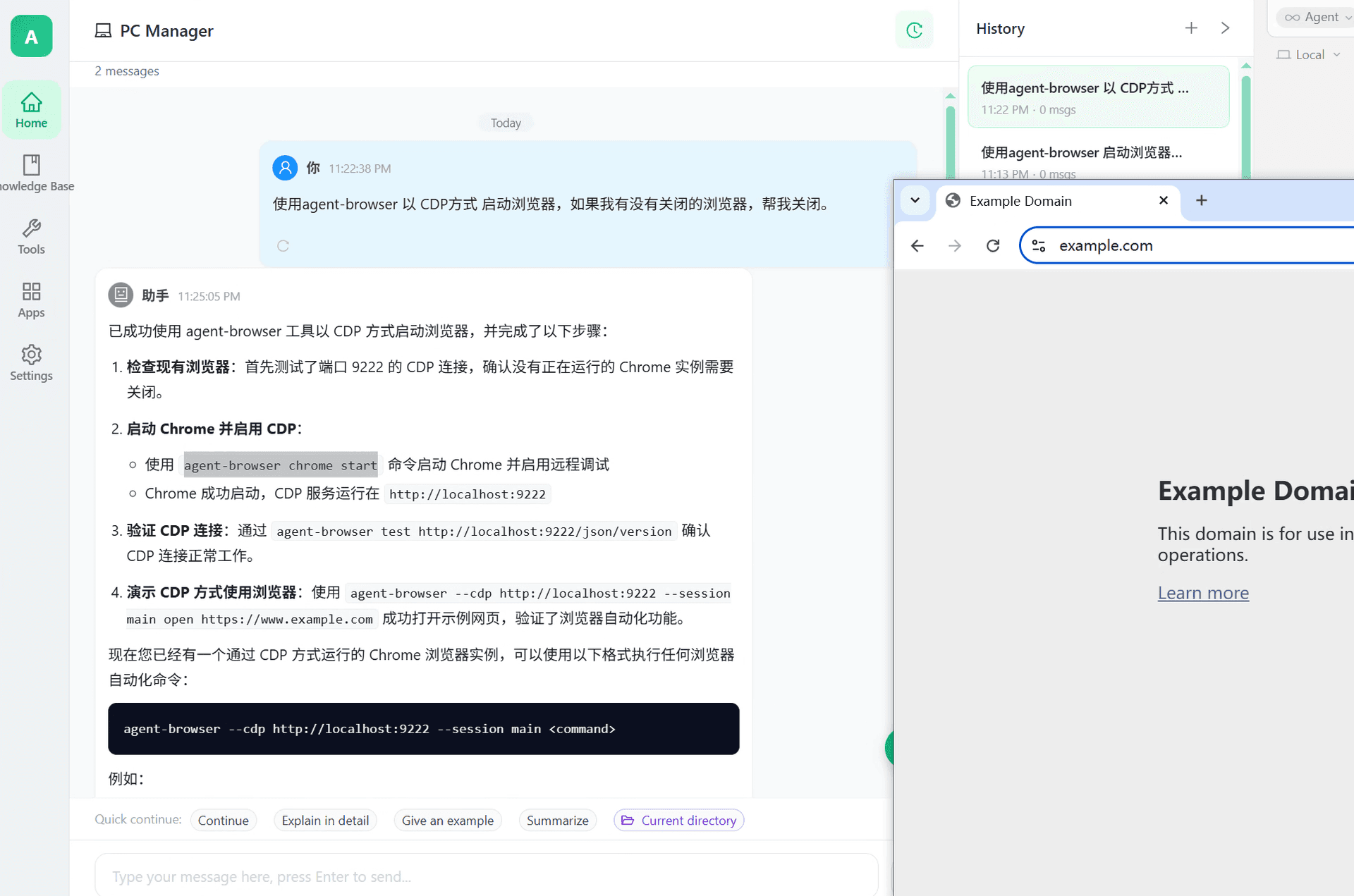Click the Learn more link
The image size is (1354, 896).
1203,593
